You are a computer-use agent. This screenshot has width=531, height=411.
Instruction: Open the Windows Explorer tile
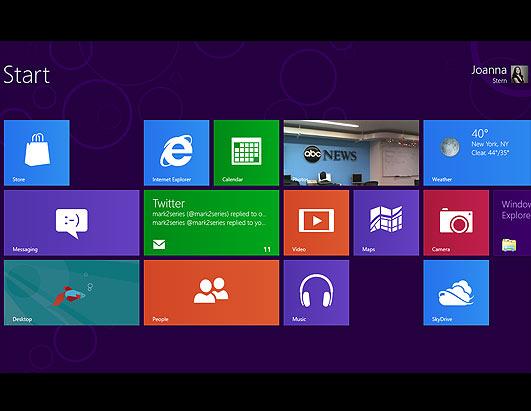512,223
